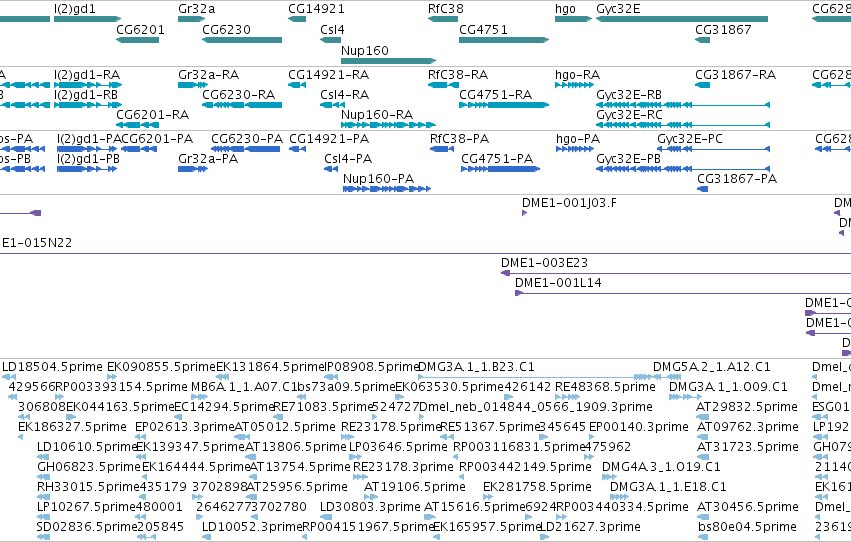Image resolution: width=851 pixels, height=542 pixels.
Task: Select the AT29832.5prime EST label
Action: pos(747,407)
